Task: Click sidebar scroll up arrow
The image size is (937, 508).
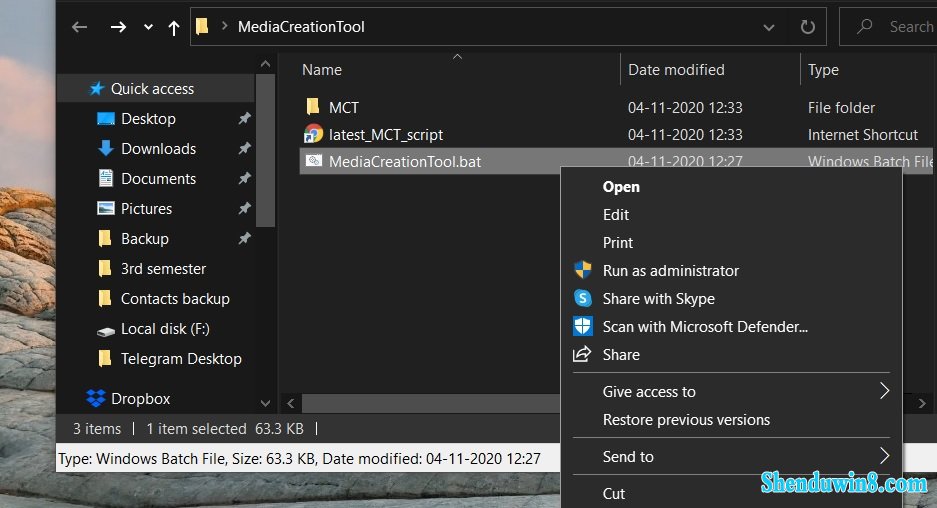Action: (265, 64)
